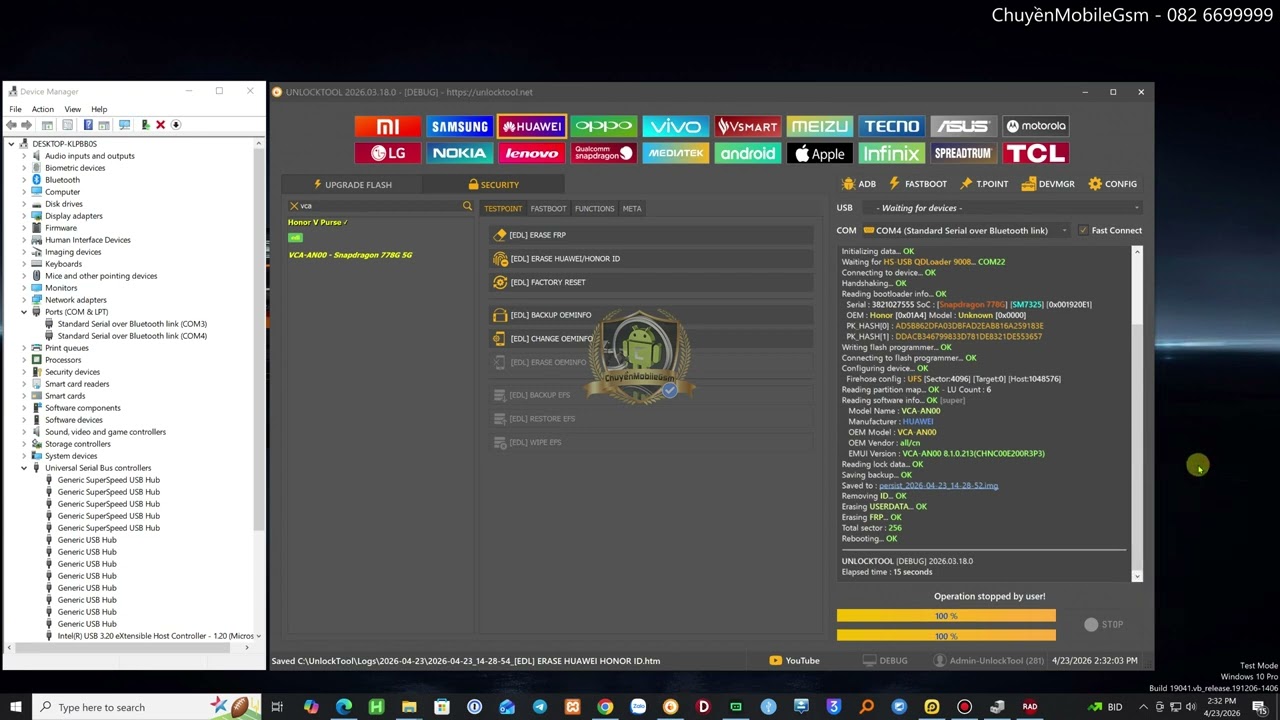Open the Apple brand section
This screenshot has width=1280, height=720.
(819, 153)
